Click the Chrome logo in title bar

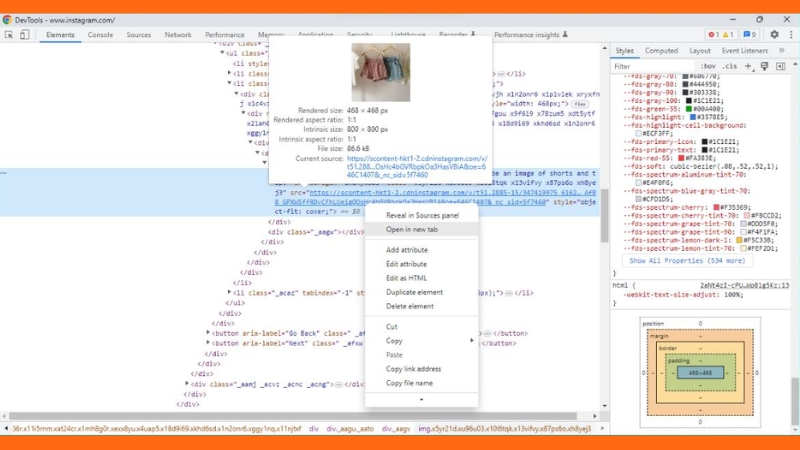click(7, 20)
